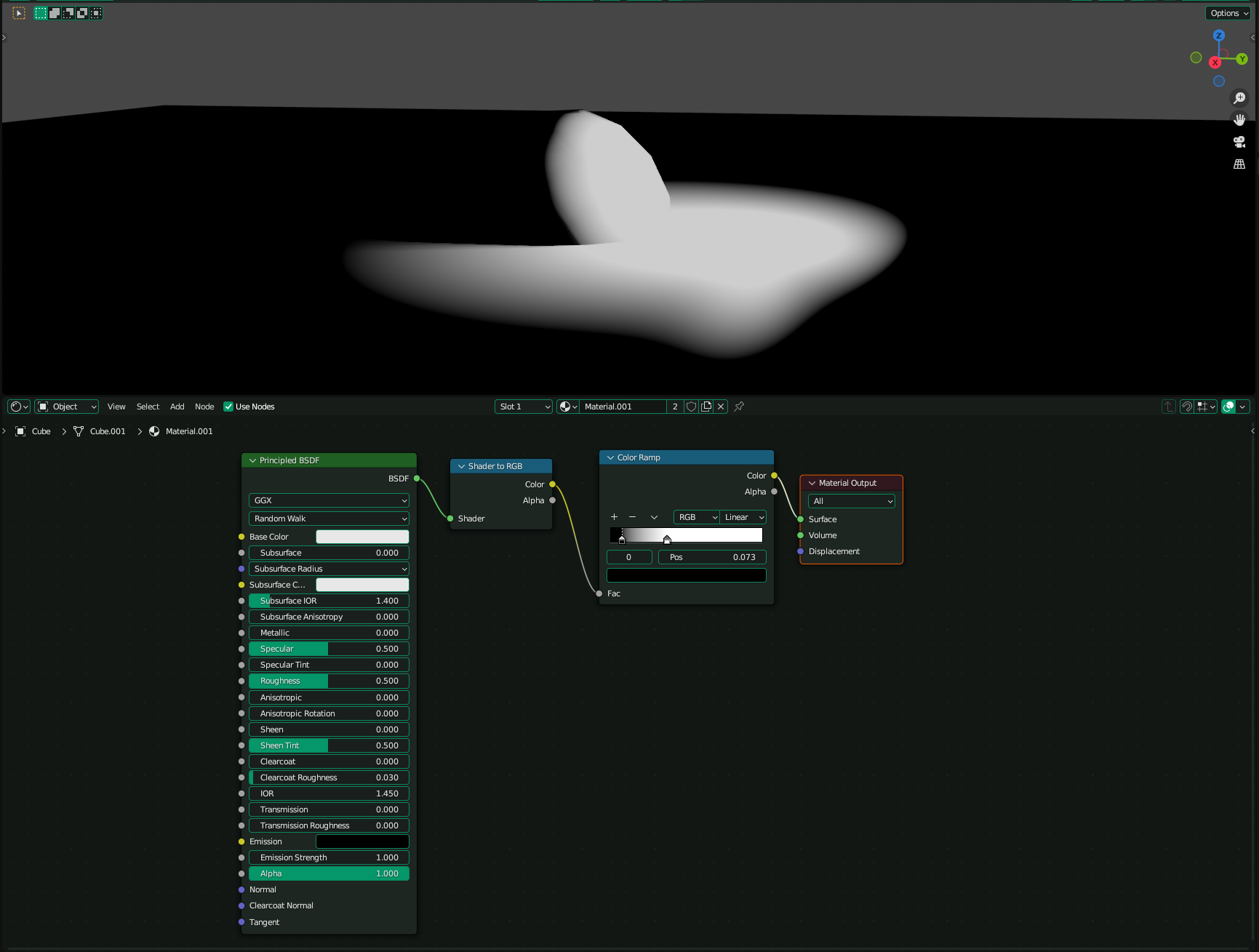Click the Material.001 name field
Screen dimensions: 1259x952
623,407
